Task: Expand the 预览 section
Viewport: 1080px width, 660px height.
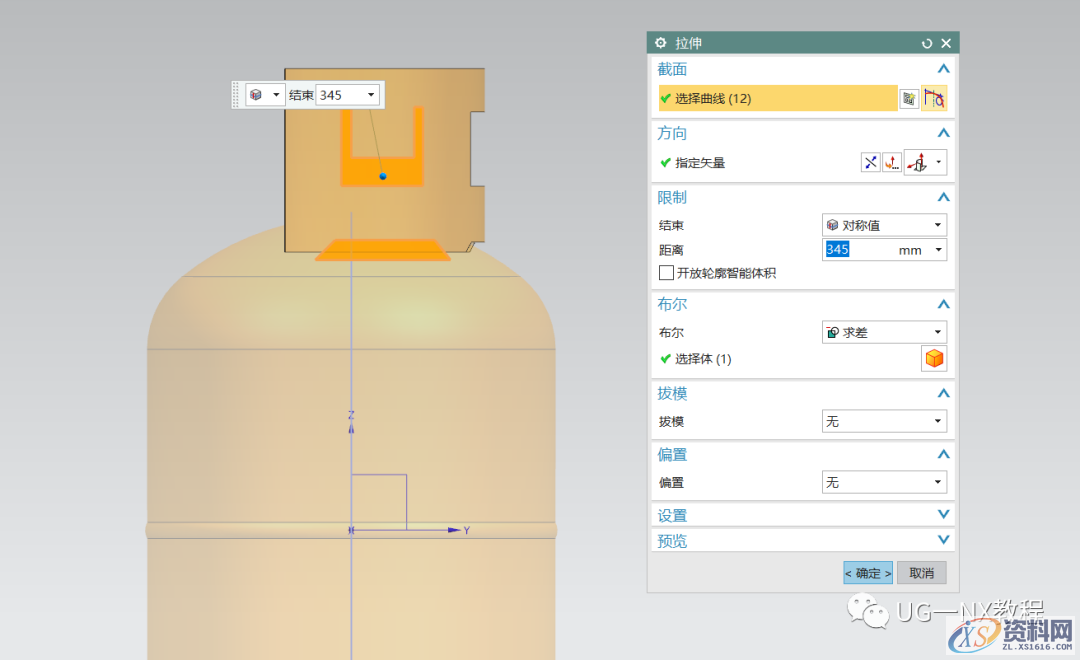Action: coord(942,540)
